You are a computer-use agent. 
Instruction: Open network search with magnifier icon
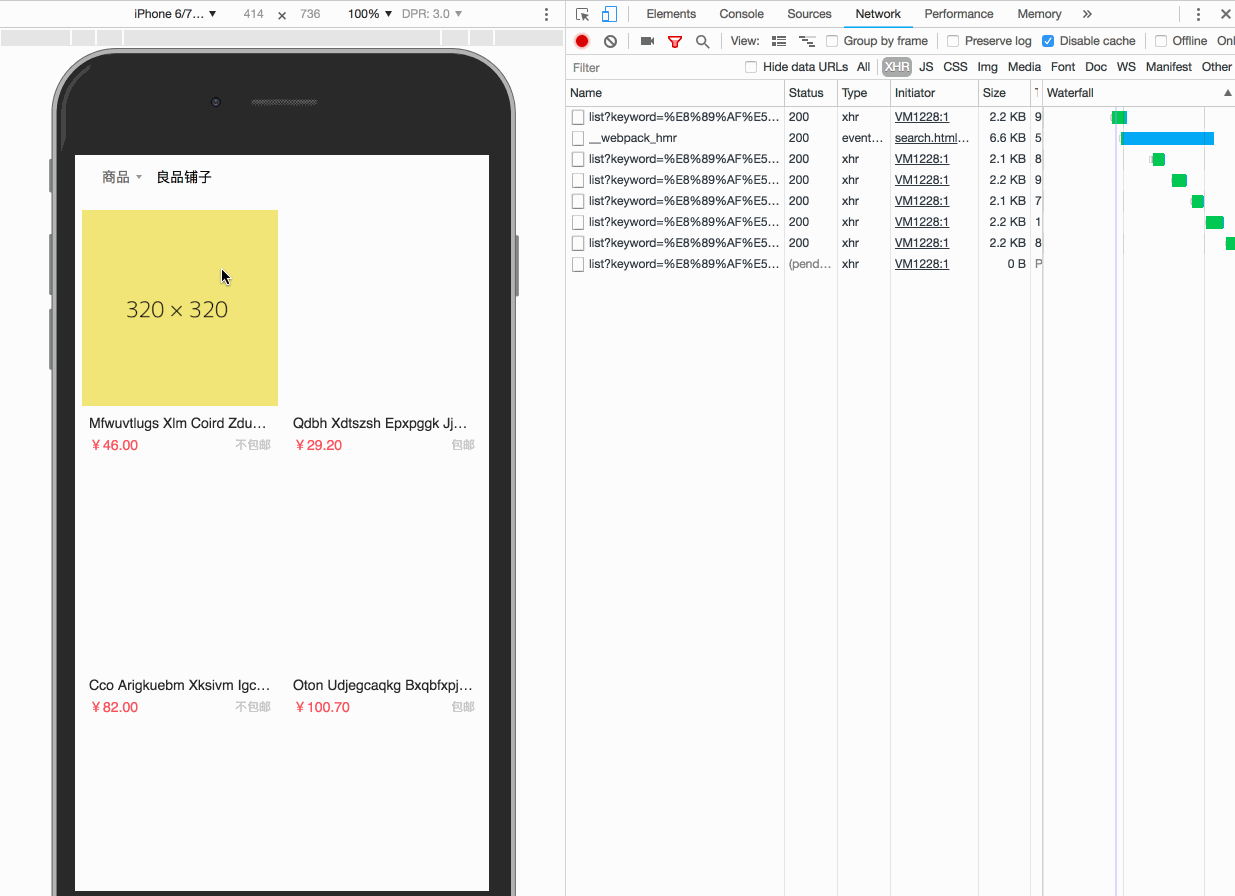pos(703,41)
